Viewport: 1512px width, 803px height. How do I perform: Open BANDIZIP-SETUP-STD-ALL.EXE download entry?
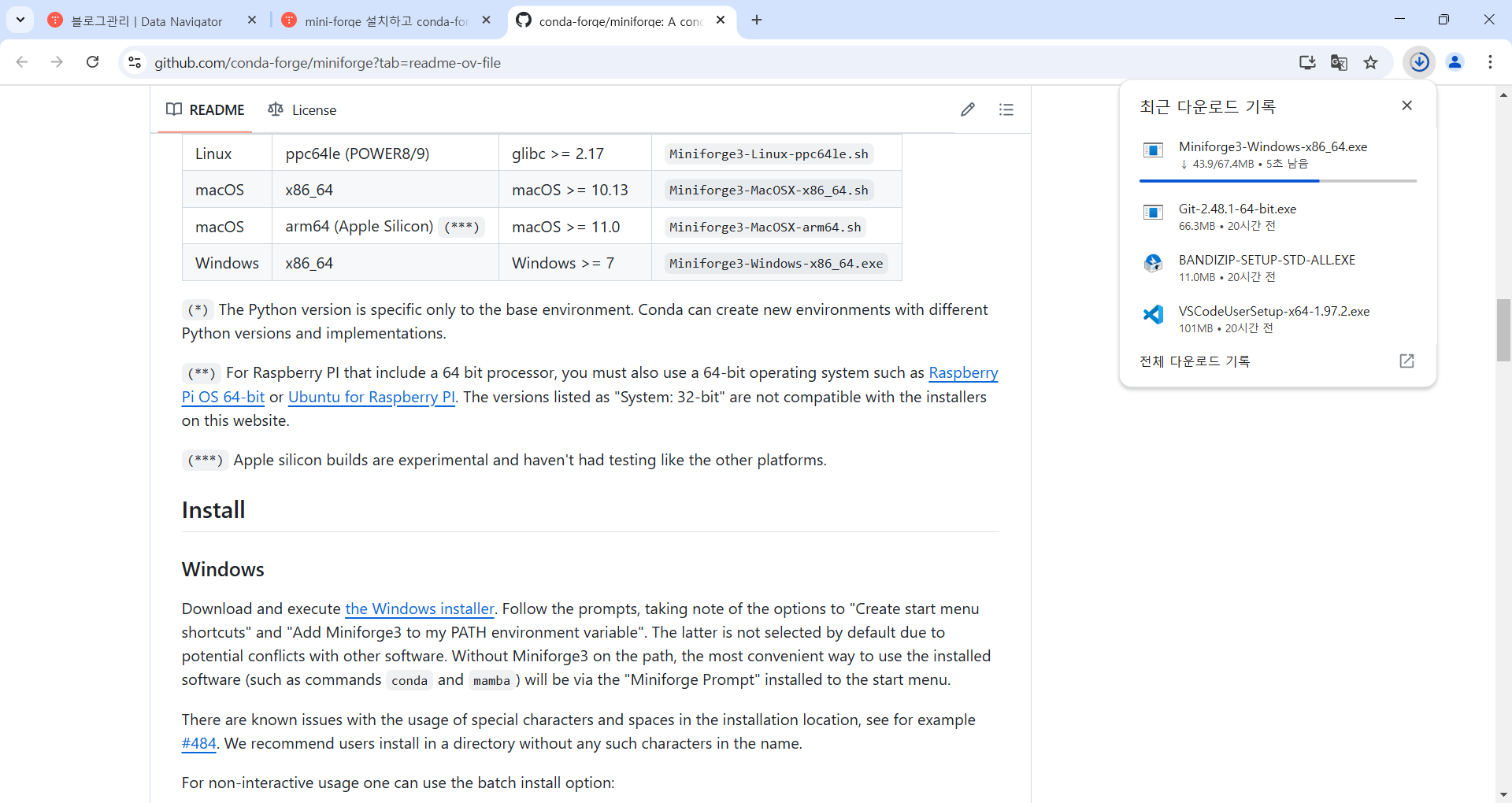[x=1277, y=268]
